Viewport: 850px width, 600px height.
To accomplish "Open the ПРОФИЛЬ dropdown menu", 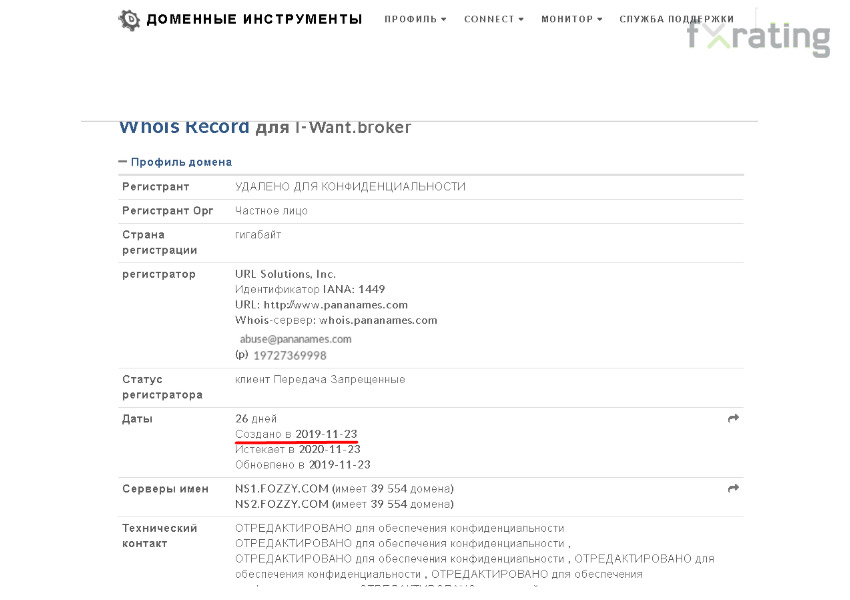I will [x=415, y=19].
